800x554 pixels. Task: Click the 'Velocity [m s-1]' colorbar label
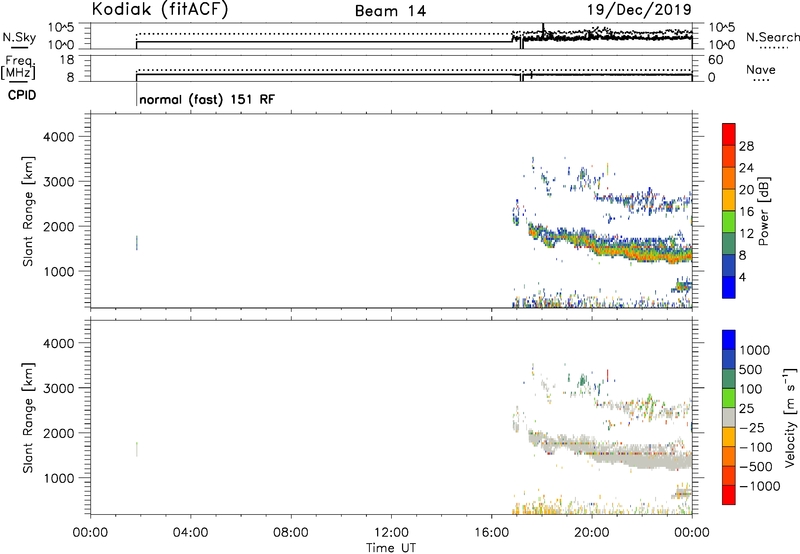[x=790, y=417]
